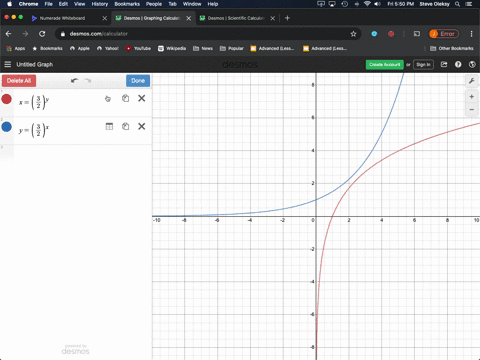
Task: Click the undo arrow in expression list
Action: coord(74,81)
